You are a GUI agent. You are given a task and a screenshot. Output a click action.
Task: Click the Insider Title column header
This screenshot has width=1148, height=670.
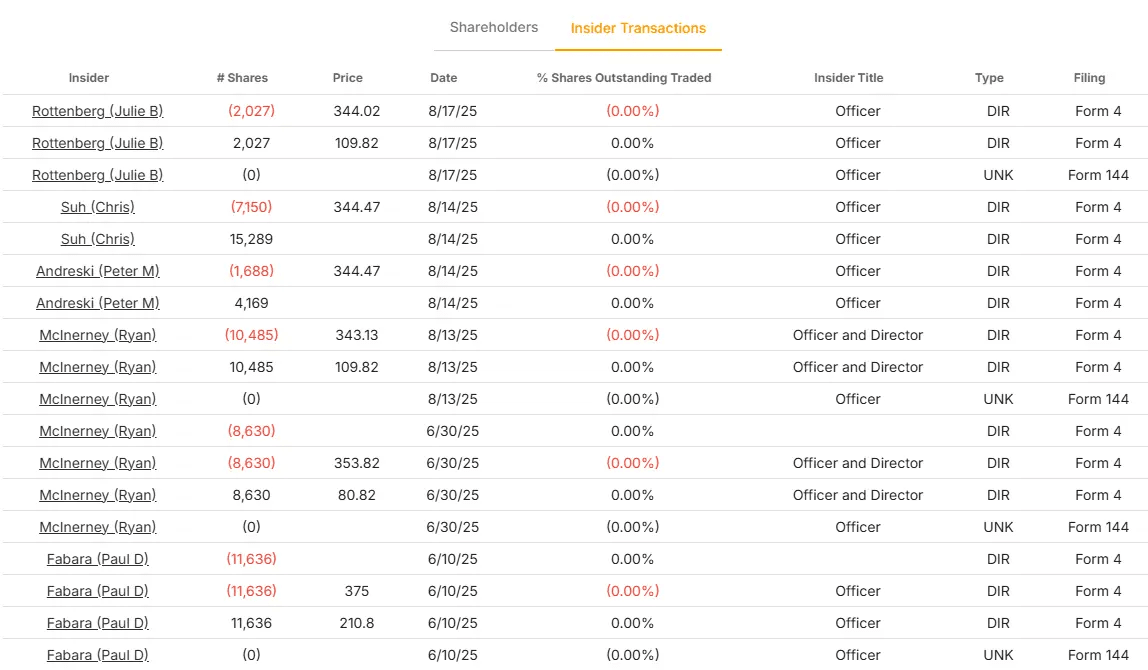point(849,78)
